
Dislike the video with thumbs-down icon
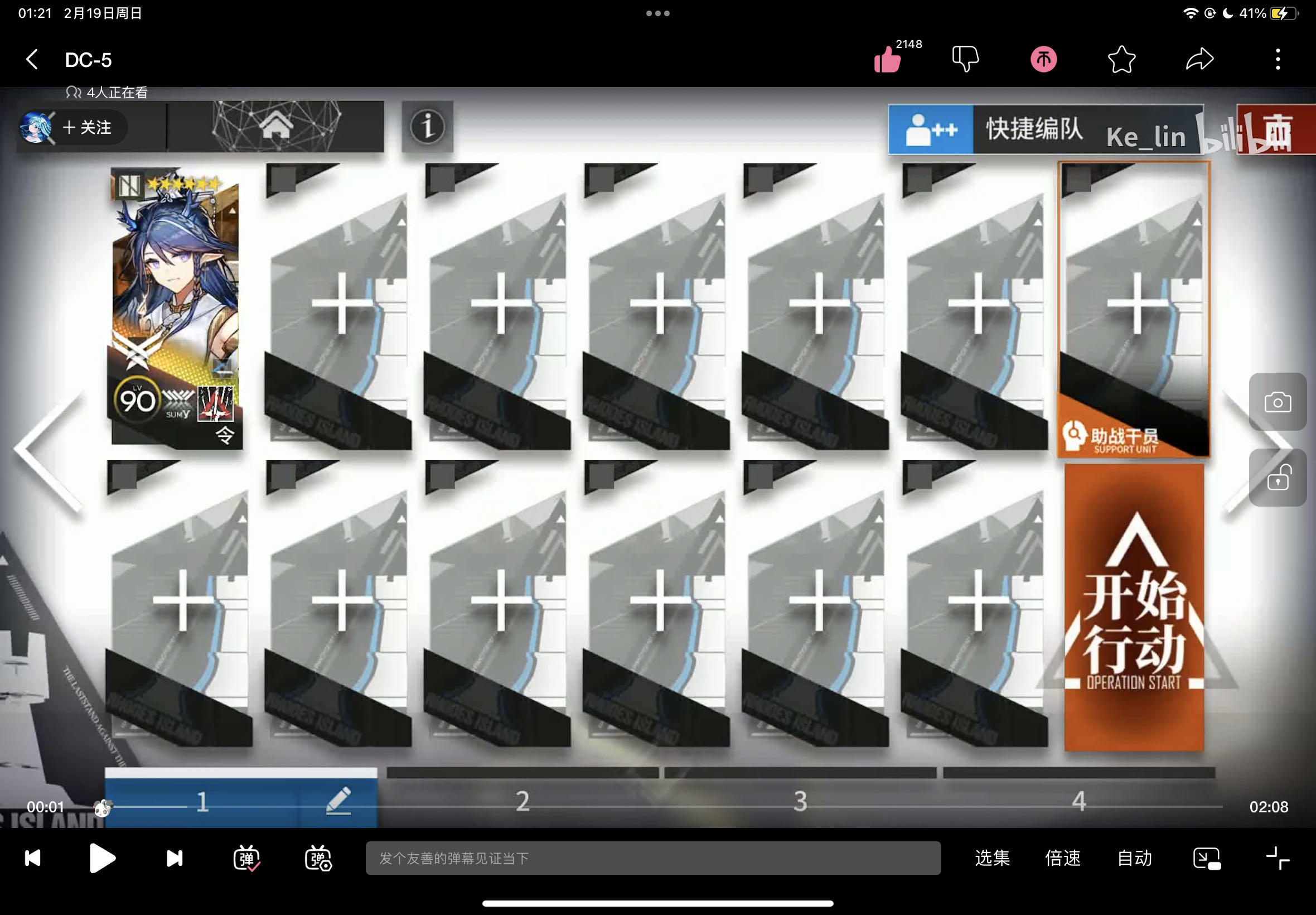[x=965, y=59]
